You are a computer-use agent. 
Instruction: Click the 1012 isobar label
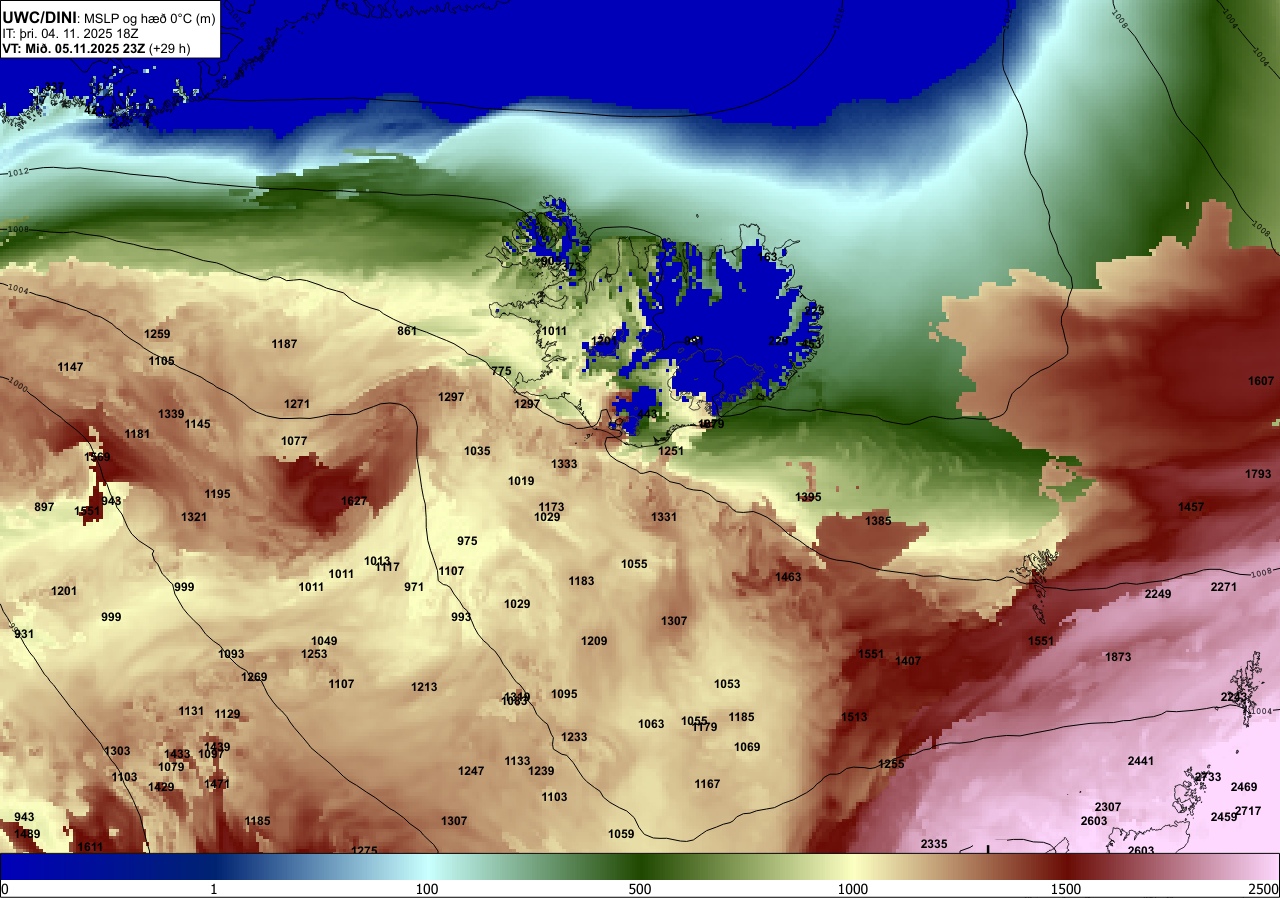pyautogui.click(x=18, y=173)
